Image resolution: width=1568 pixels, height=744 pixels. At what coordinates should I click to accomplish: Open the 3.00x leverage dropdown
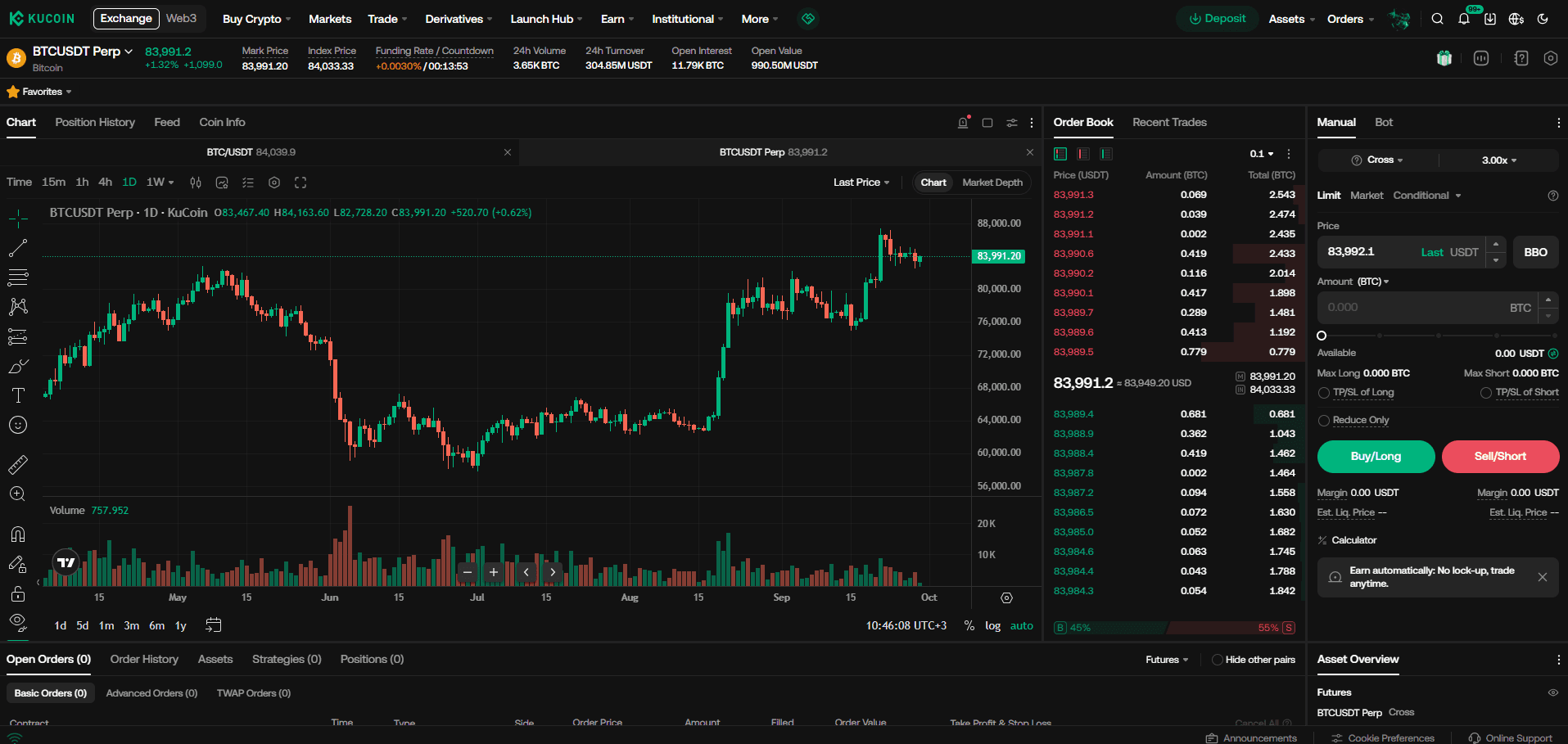click(1499, 160)
